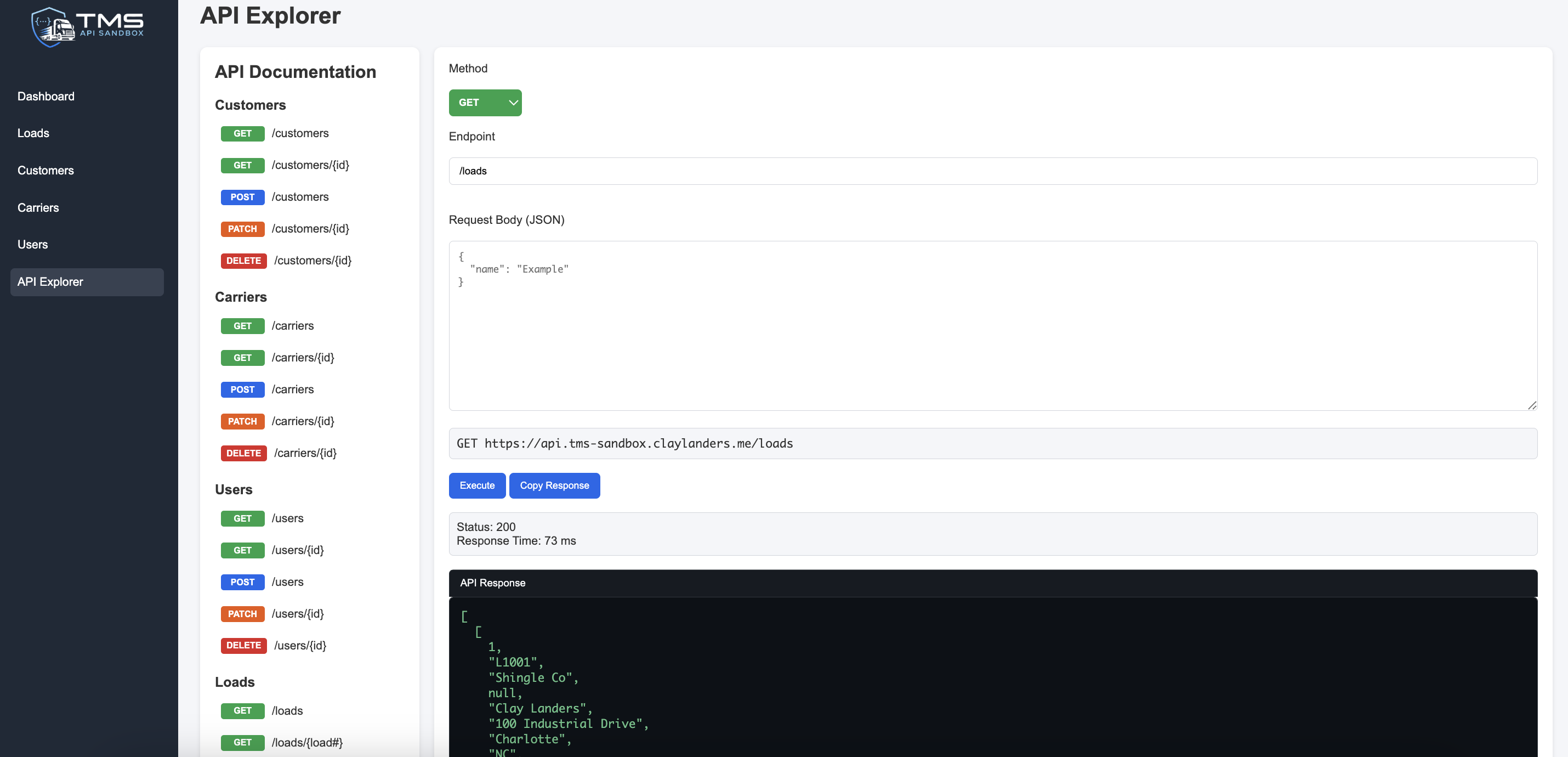This screenshot has height=757, width=1568.
Task: Choose PATCH /carriers/{id} doc entry
Action: (277, 421)
